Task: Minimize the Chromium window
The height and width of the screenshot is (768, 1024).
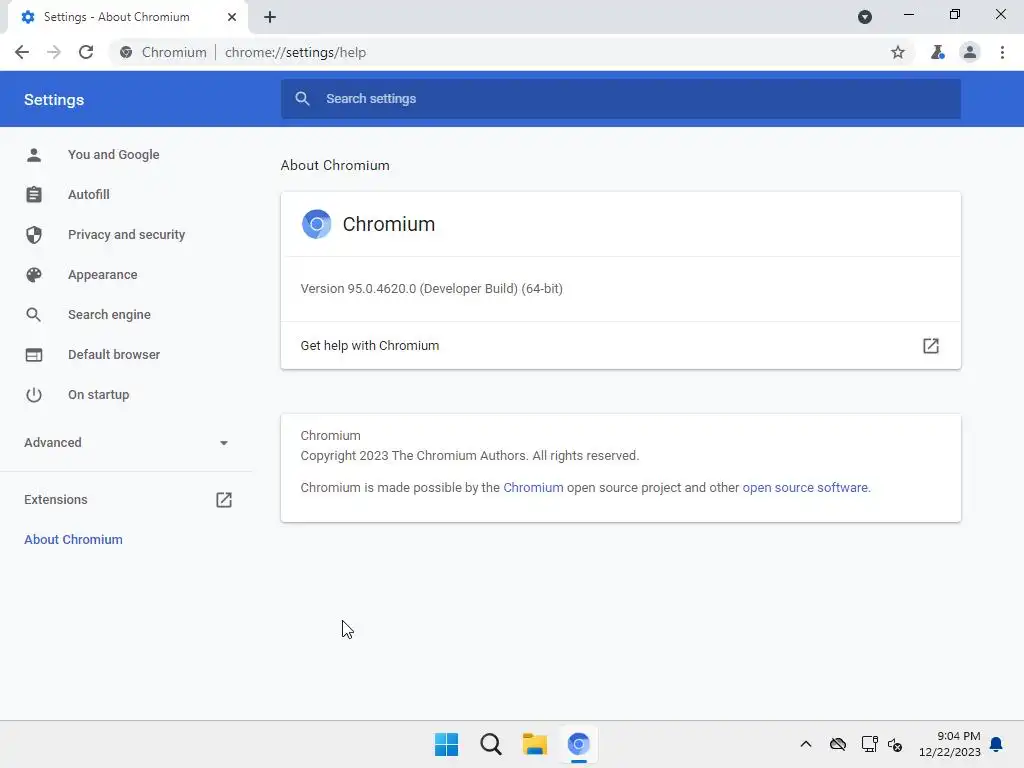Action: click(908, 14)
